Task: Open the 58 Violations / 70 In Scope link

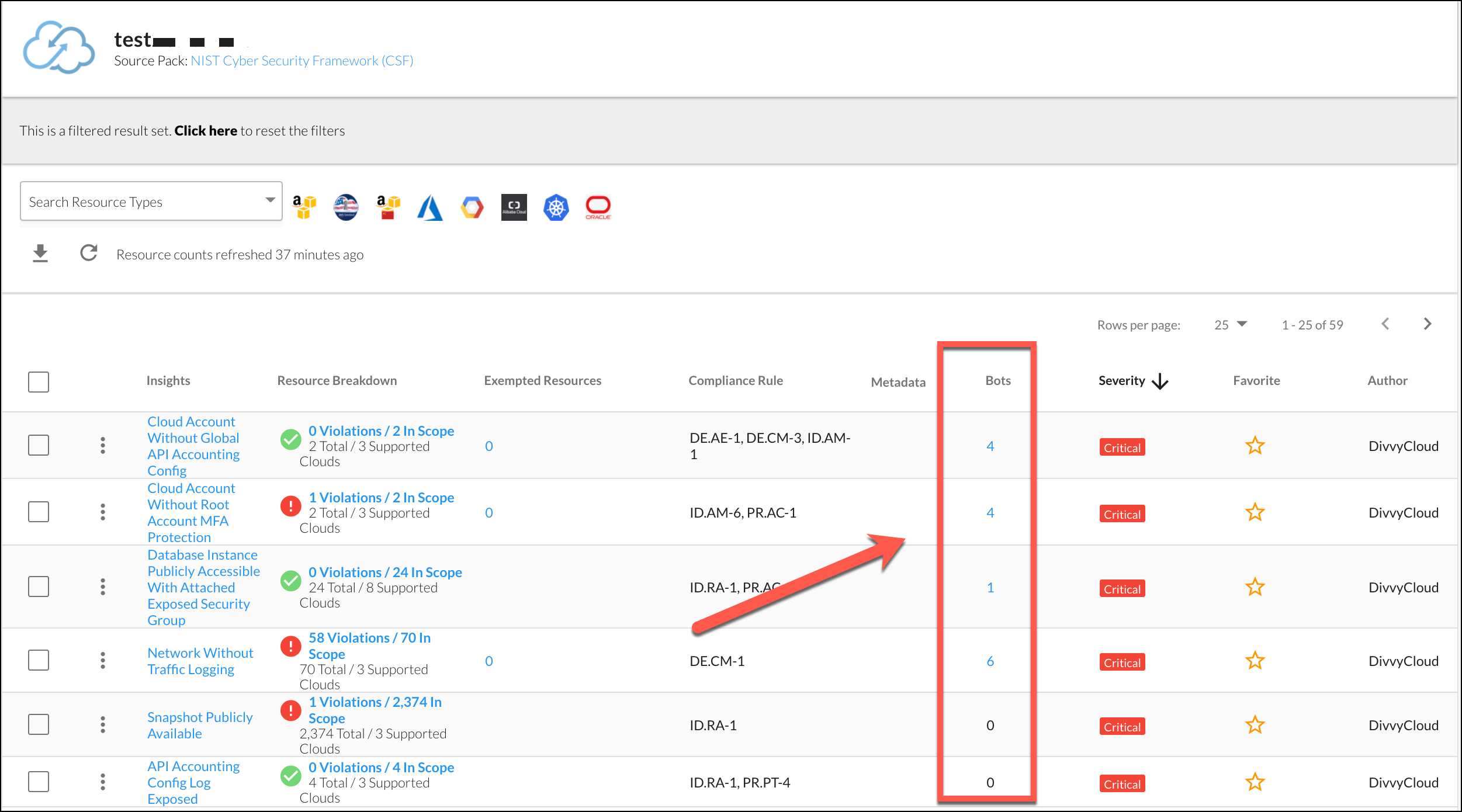Action: 369,646
